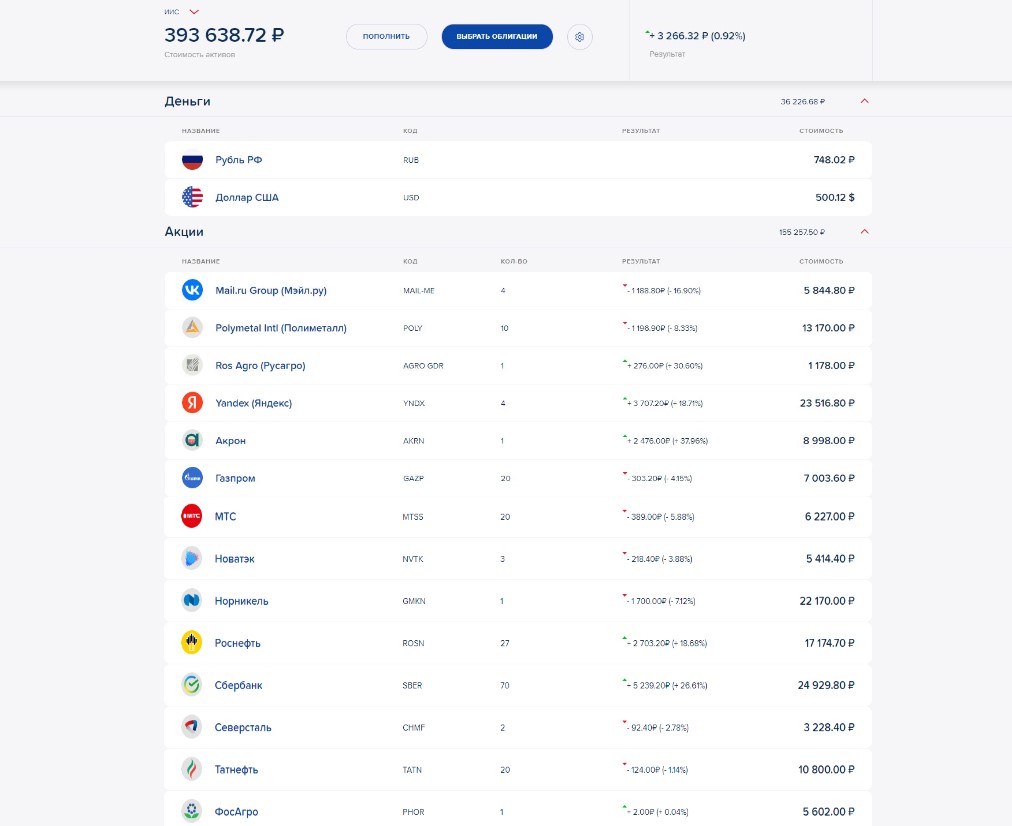Click the Mail.ru Group VK logo icon

(192, 290)
